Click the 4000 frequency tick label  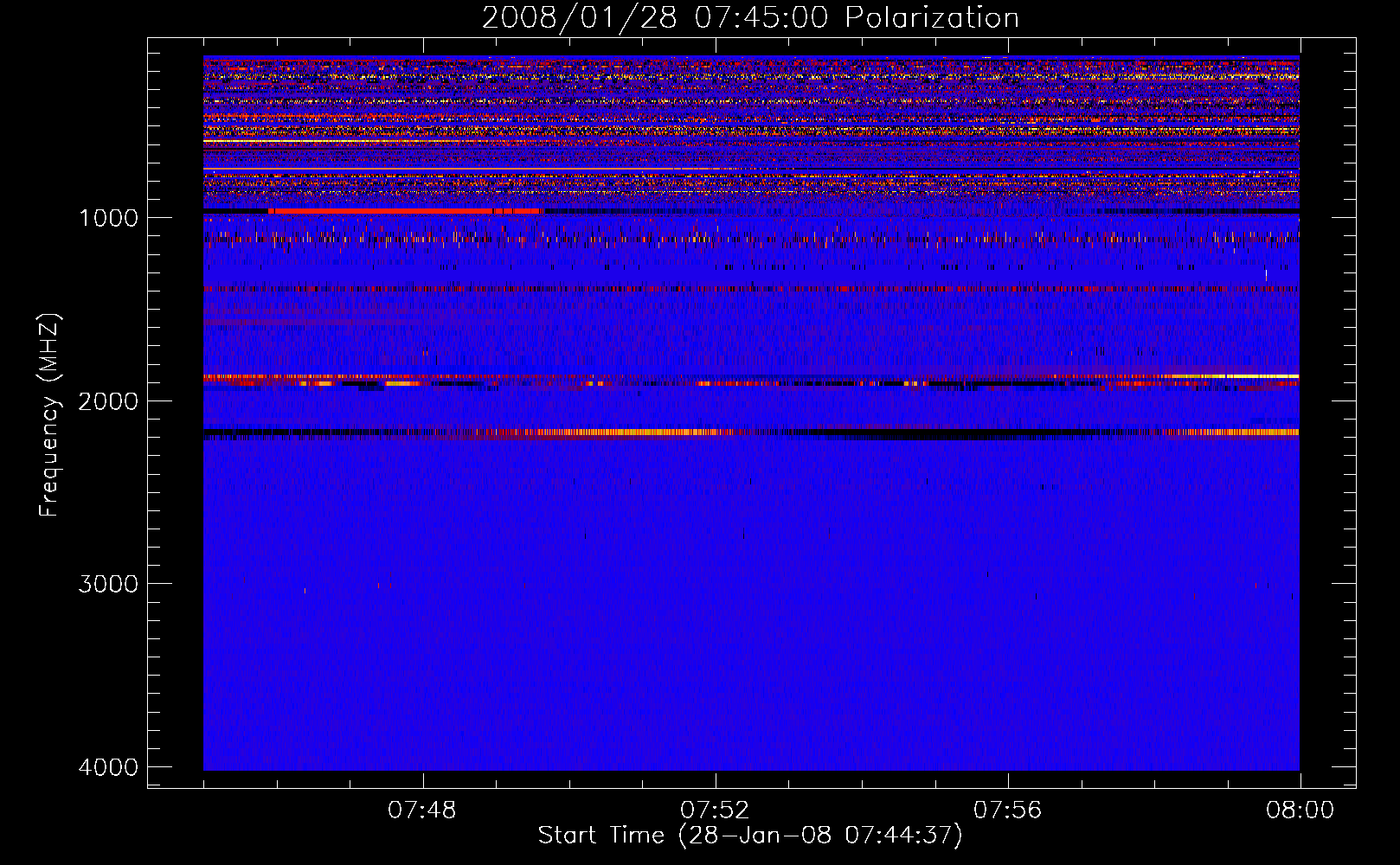coord(108,767)
